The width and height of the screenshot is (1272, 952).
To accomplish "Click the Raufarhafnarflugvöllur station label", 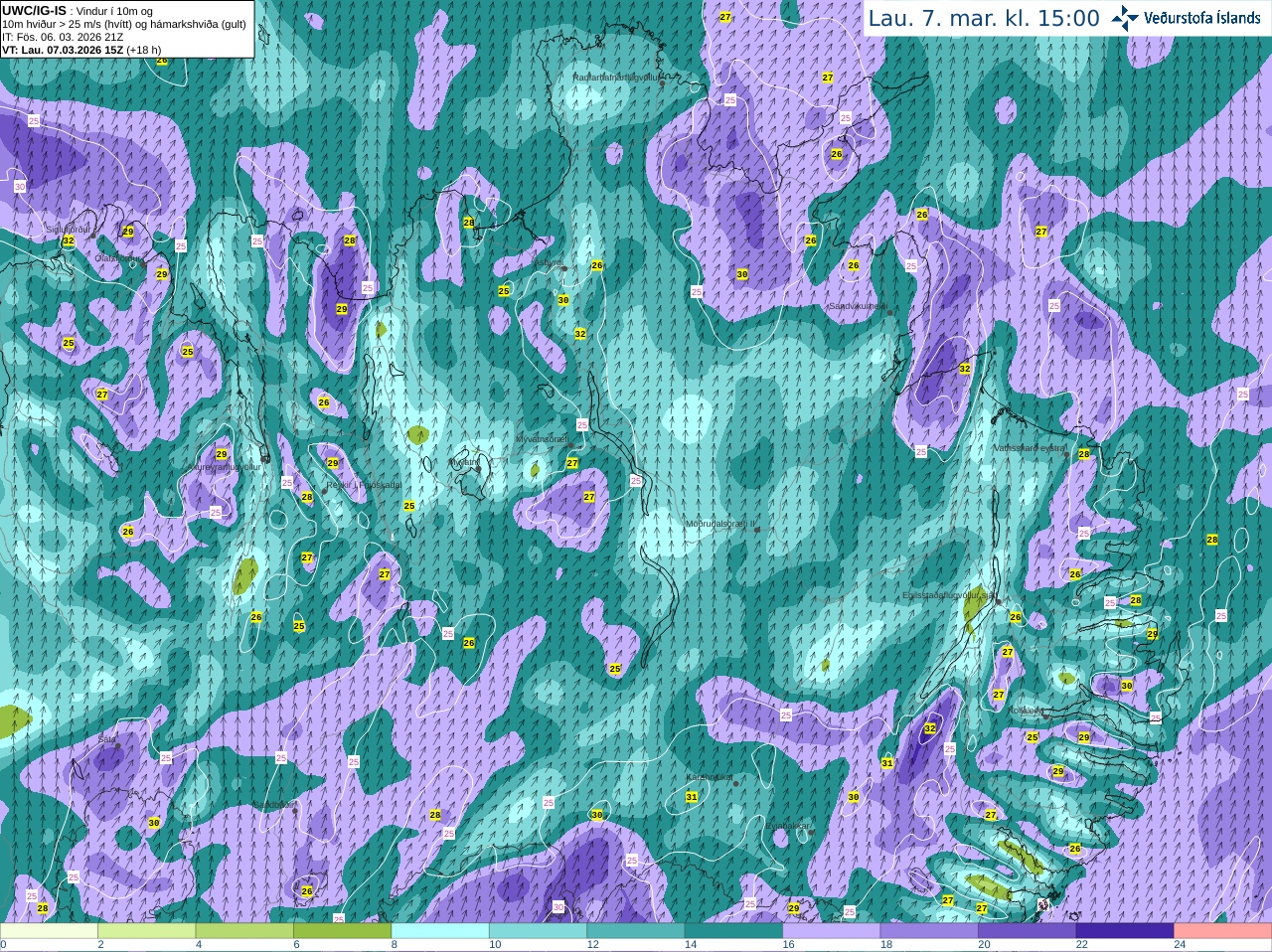I will [616, 77].
